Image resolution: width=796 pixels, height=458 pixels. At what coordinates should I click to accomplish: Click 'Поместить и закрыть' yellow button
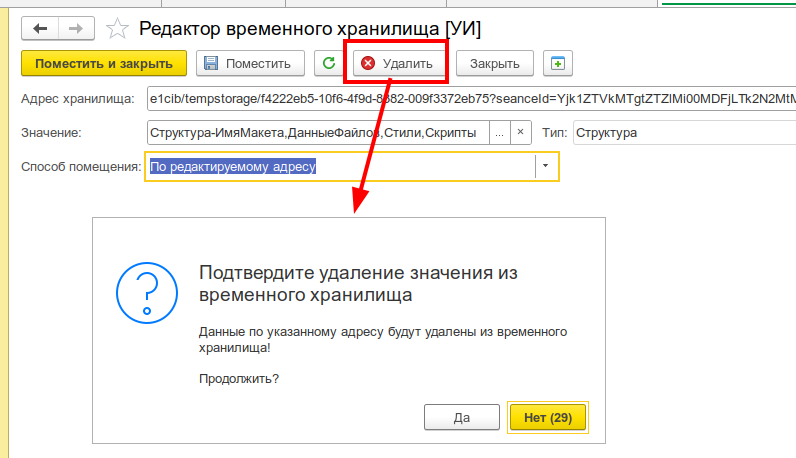click(x=104, y=63)
